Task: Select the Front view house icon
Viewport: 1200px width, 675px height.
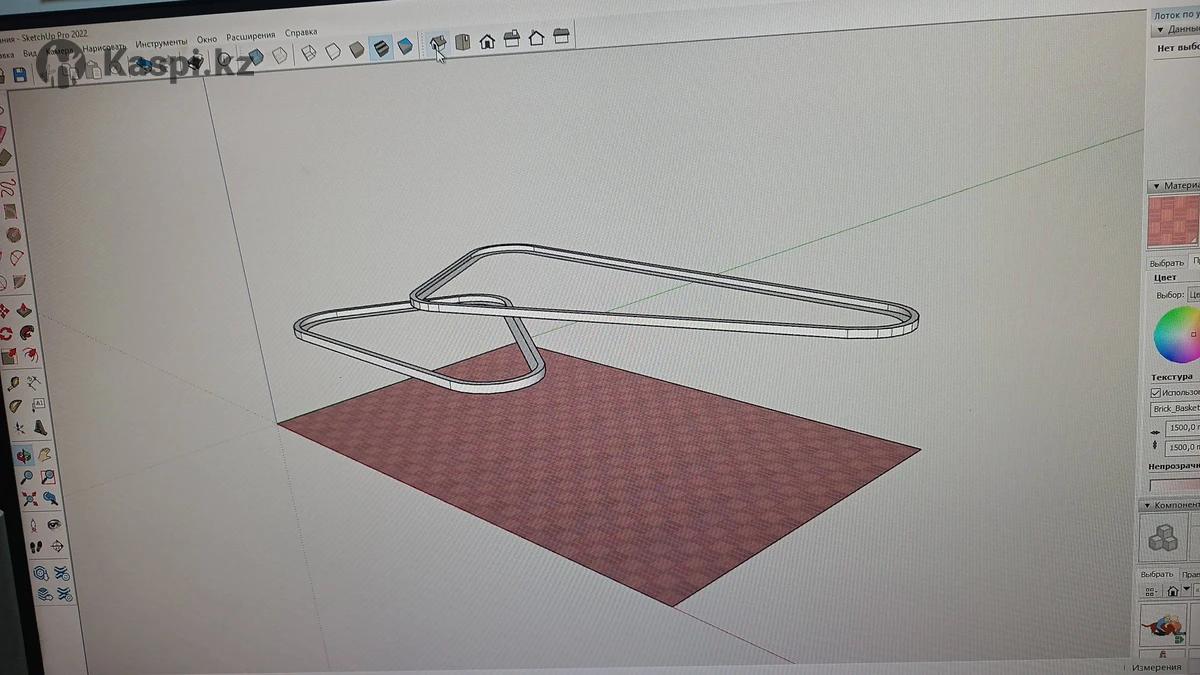Action: pyautogui.click(x=487, y=41)
